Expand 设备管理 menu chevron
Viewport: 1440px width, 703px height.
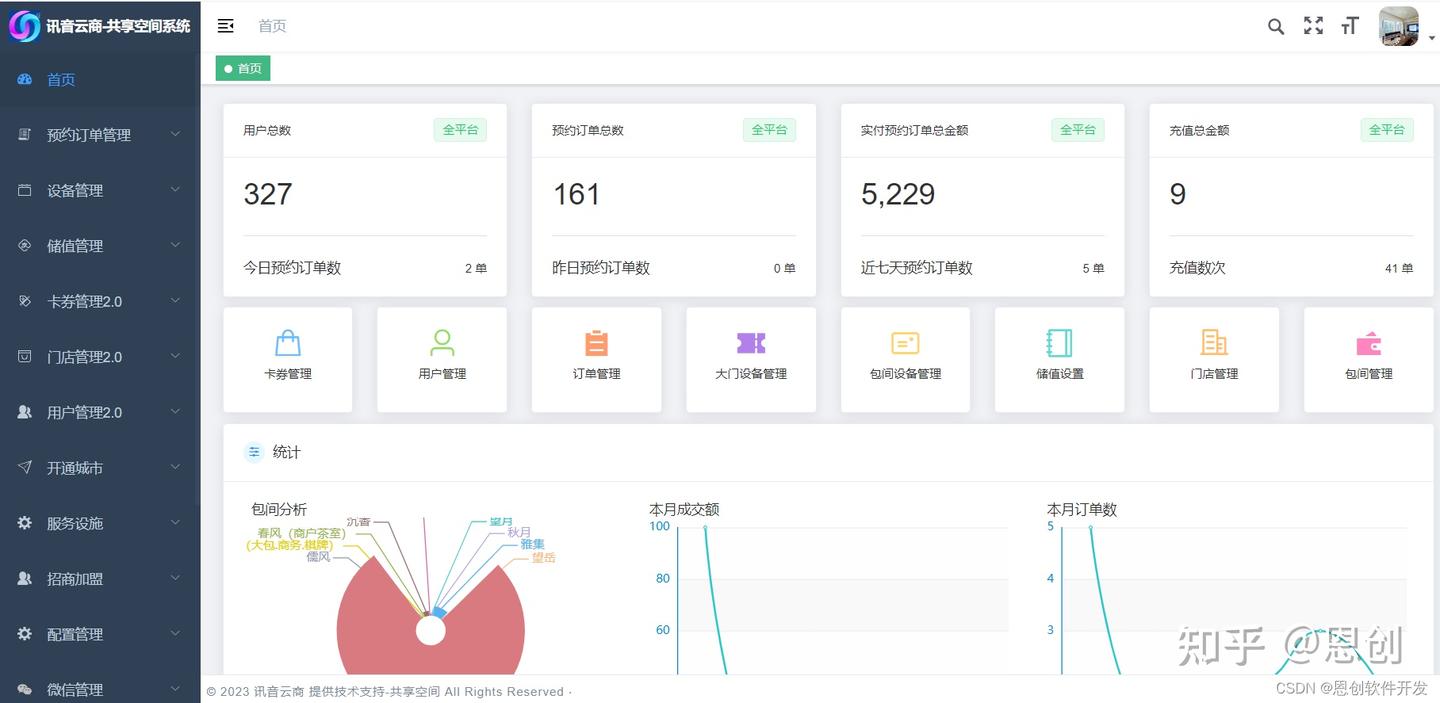coord(175,190)
